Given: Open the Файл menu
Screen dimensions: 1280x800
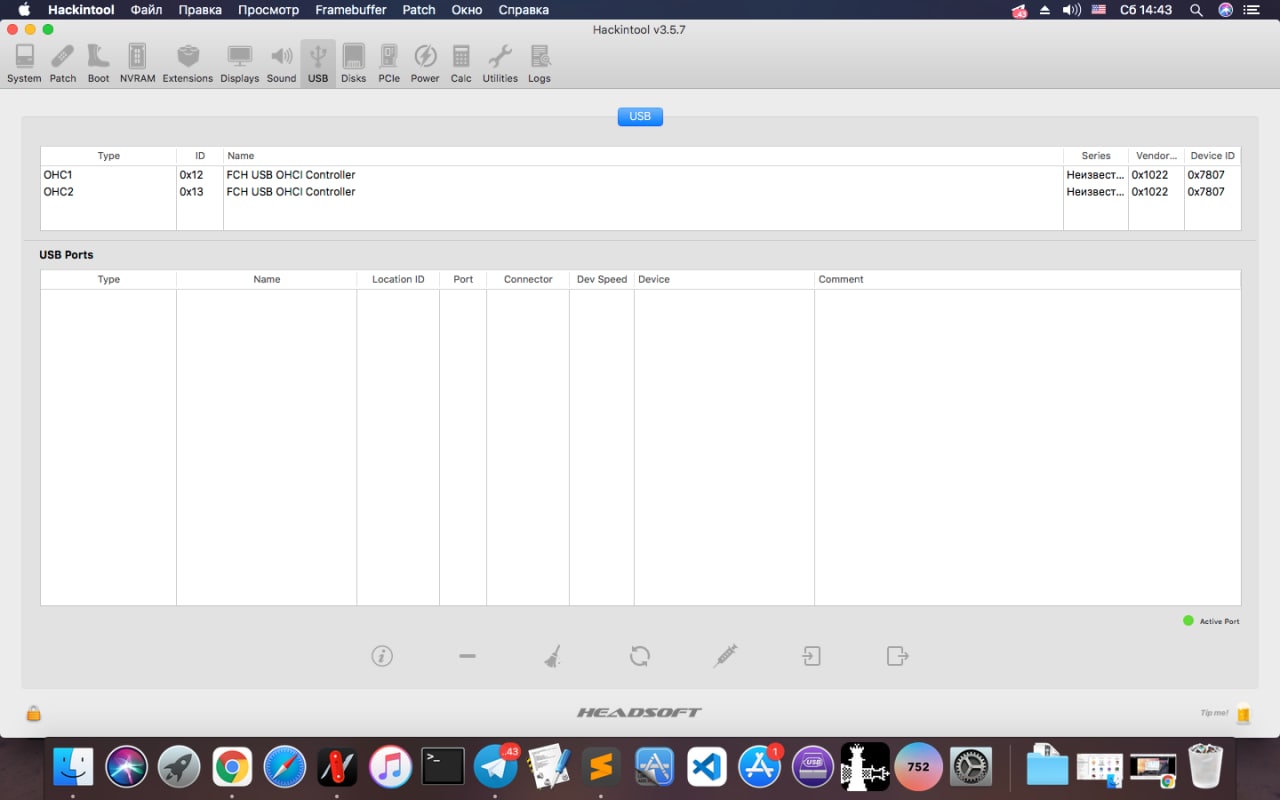Looking at the screenshot, I should point(146,10).
